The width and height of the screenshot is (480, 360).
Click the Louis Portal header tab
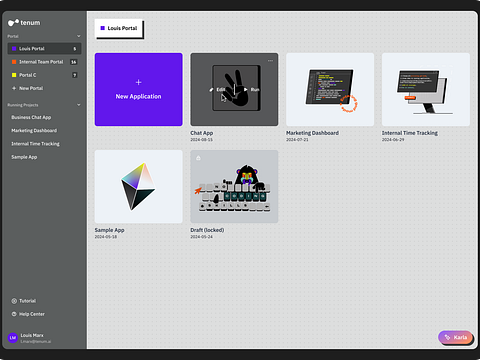[119, 28]
